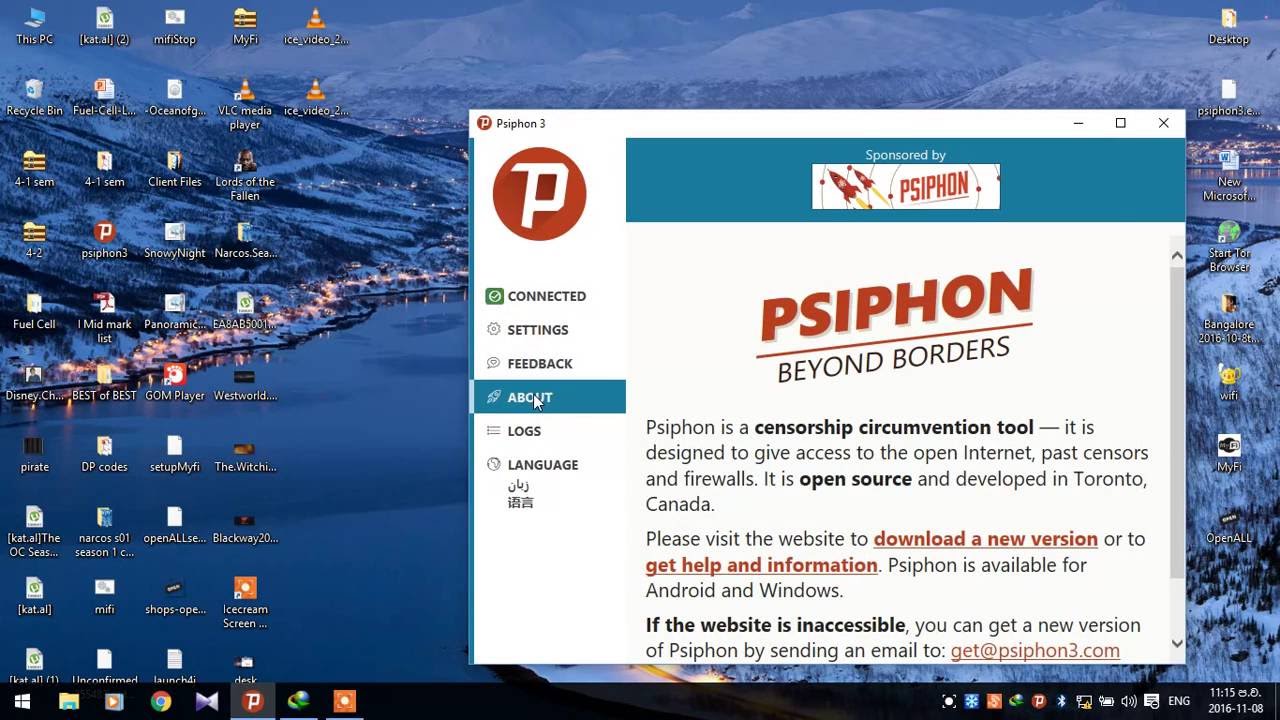Open the action center notifications icon
This screenshot has height=720, width=1280.
[x=1151, y=701]
